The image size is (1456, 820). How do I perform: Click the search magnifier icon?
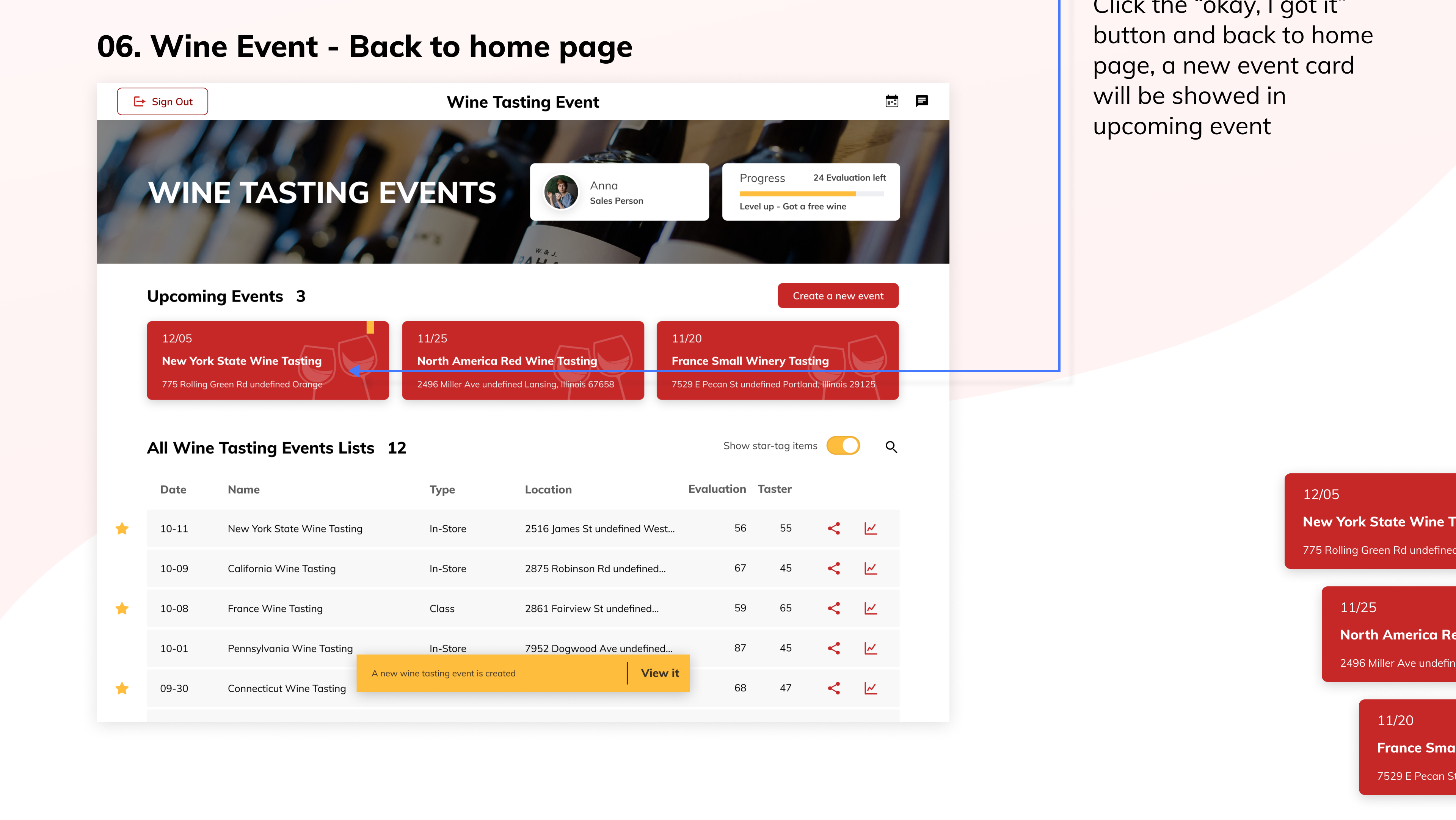(891, 447)
